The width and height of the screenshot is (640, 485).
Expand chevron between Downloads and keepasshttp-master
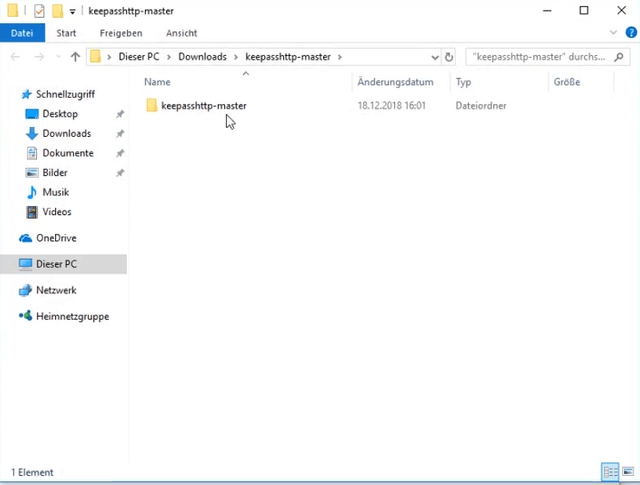236,57
